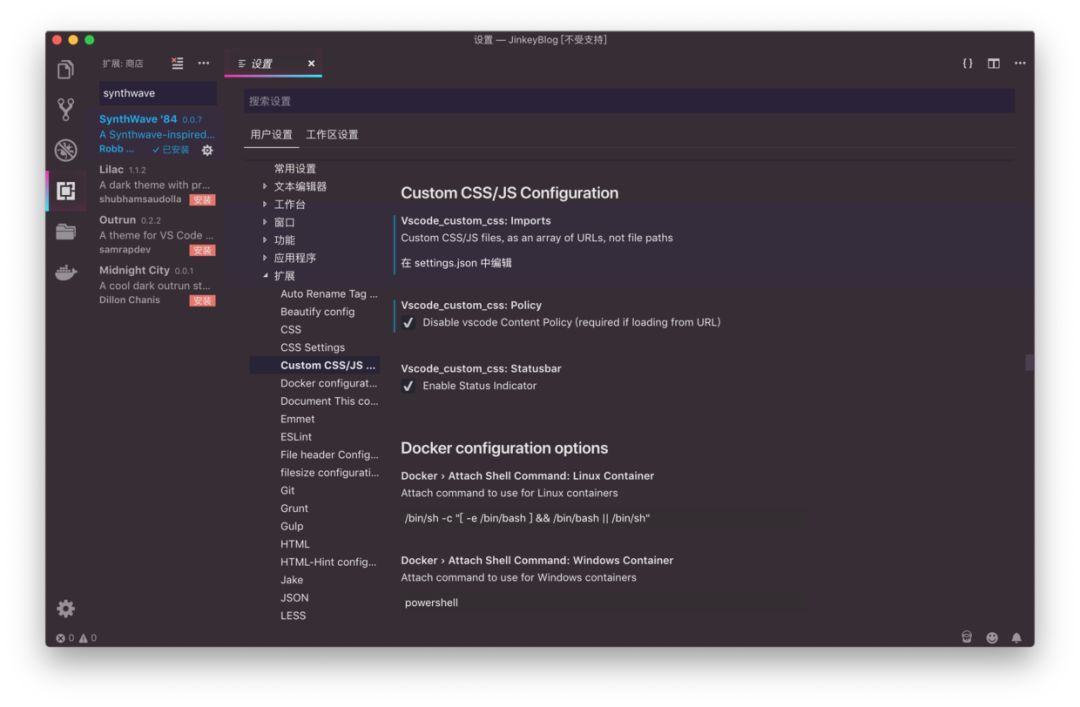Select CSS Settings in settings tree
Viewport: 1080px width, 707px height.
[313, 348]
